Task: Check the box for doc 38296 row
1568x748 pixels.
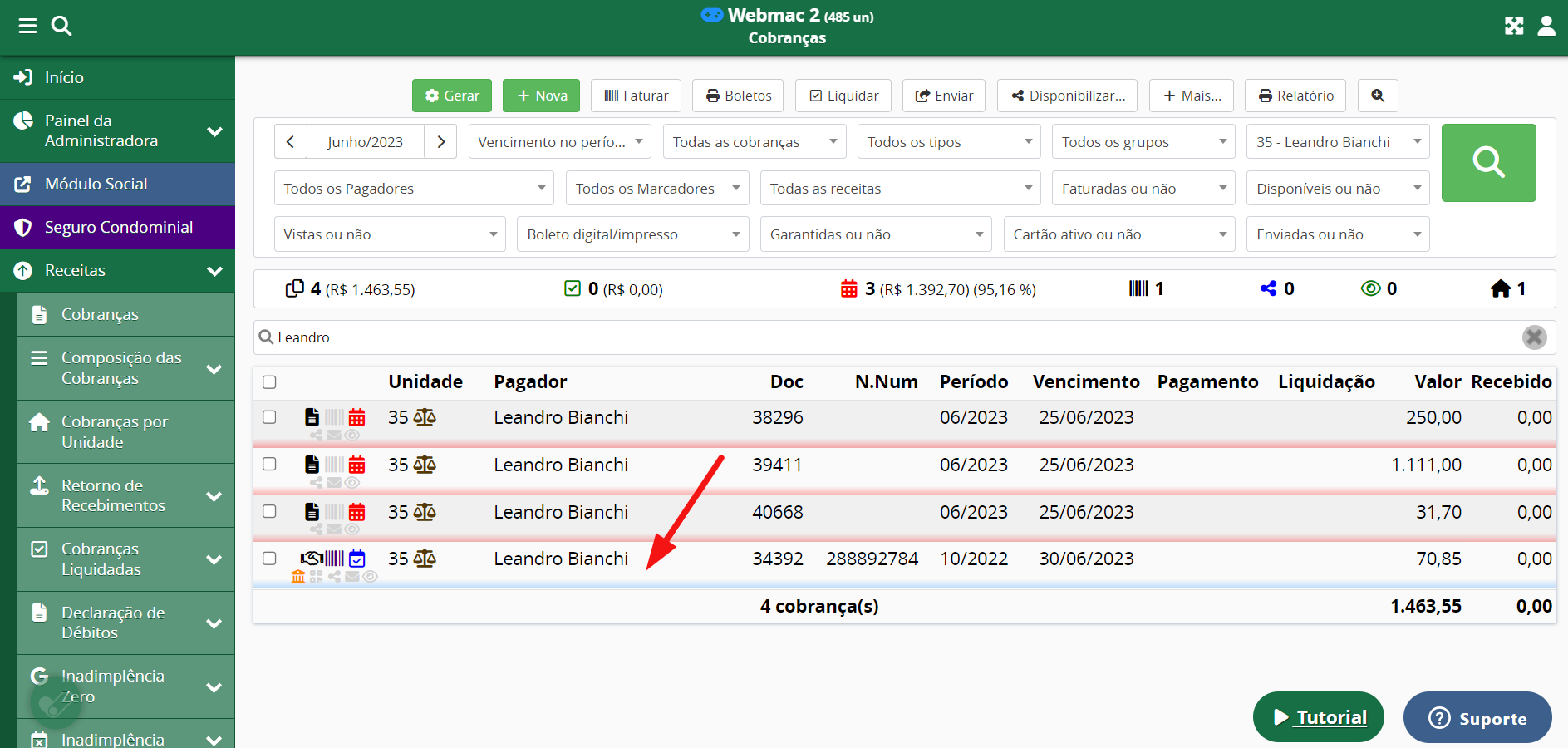Action: click(269, 417)
